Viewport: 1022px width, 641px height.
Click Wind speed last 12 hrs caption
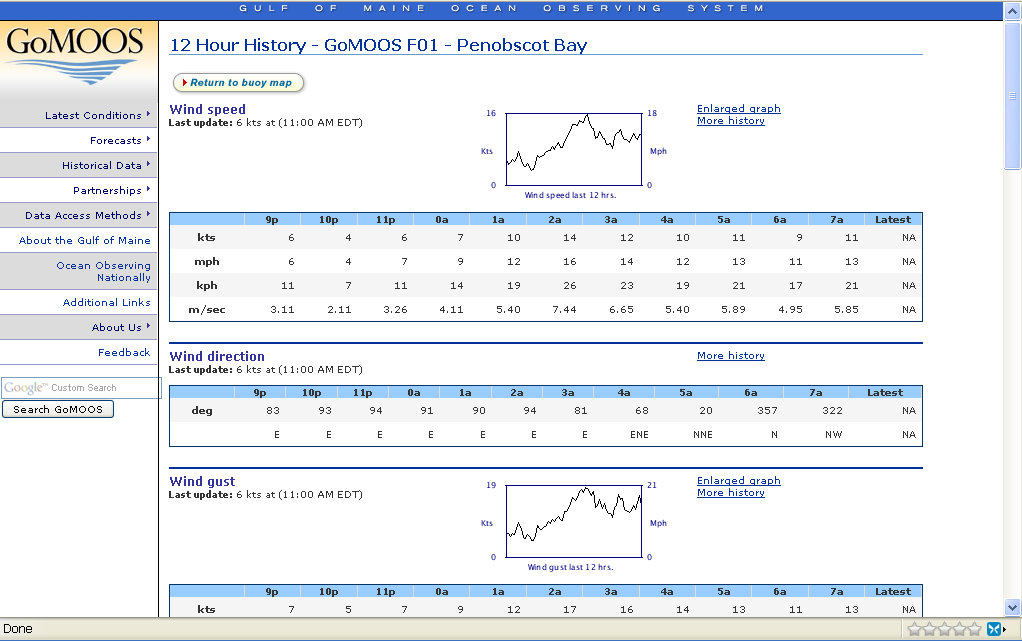[x=570, y=195]
